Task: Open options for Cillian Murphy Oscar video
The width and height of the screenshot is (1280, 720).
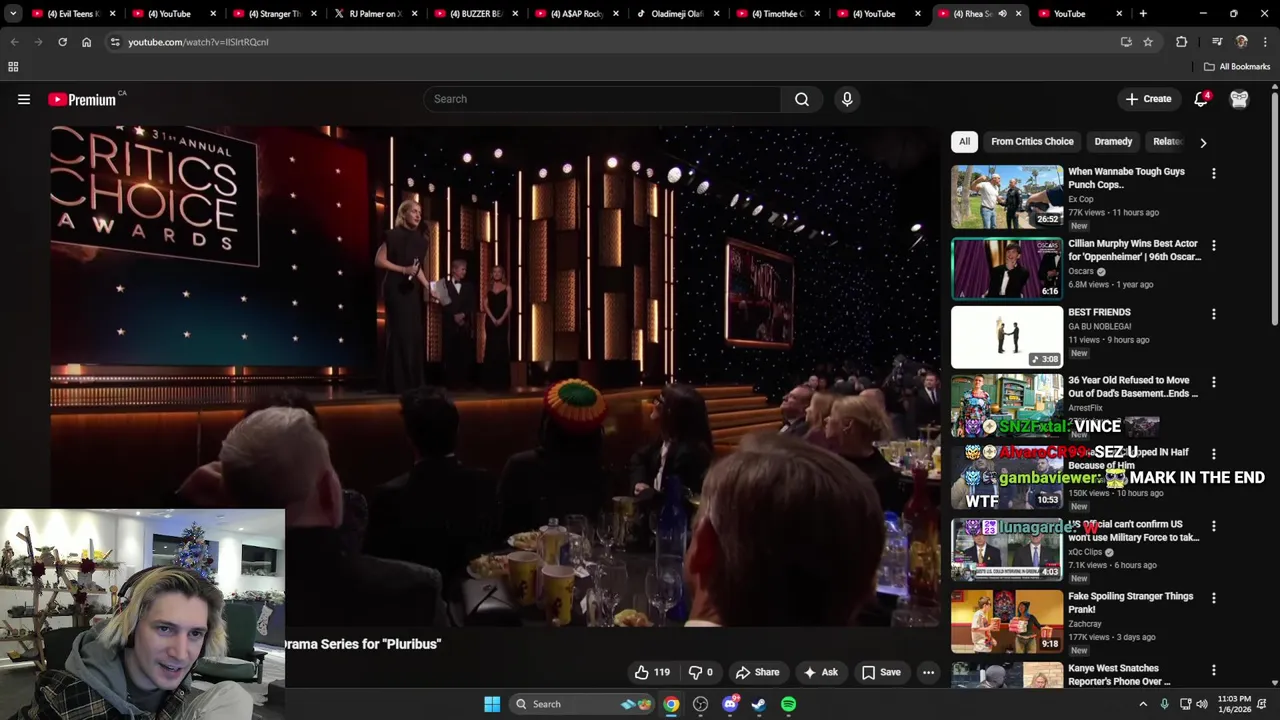Action: pos(1214,245)
